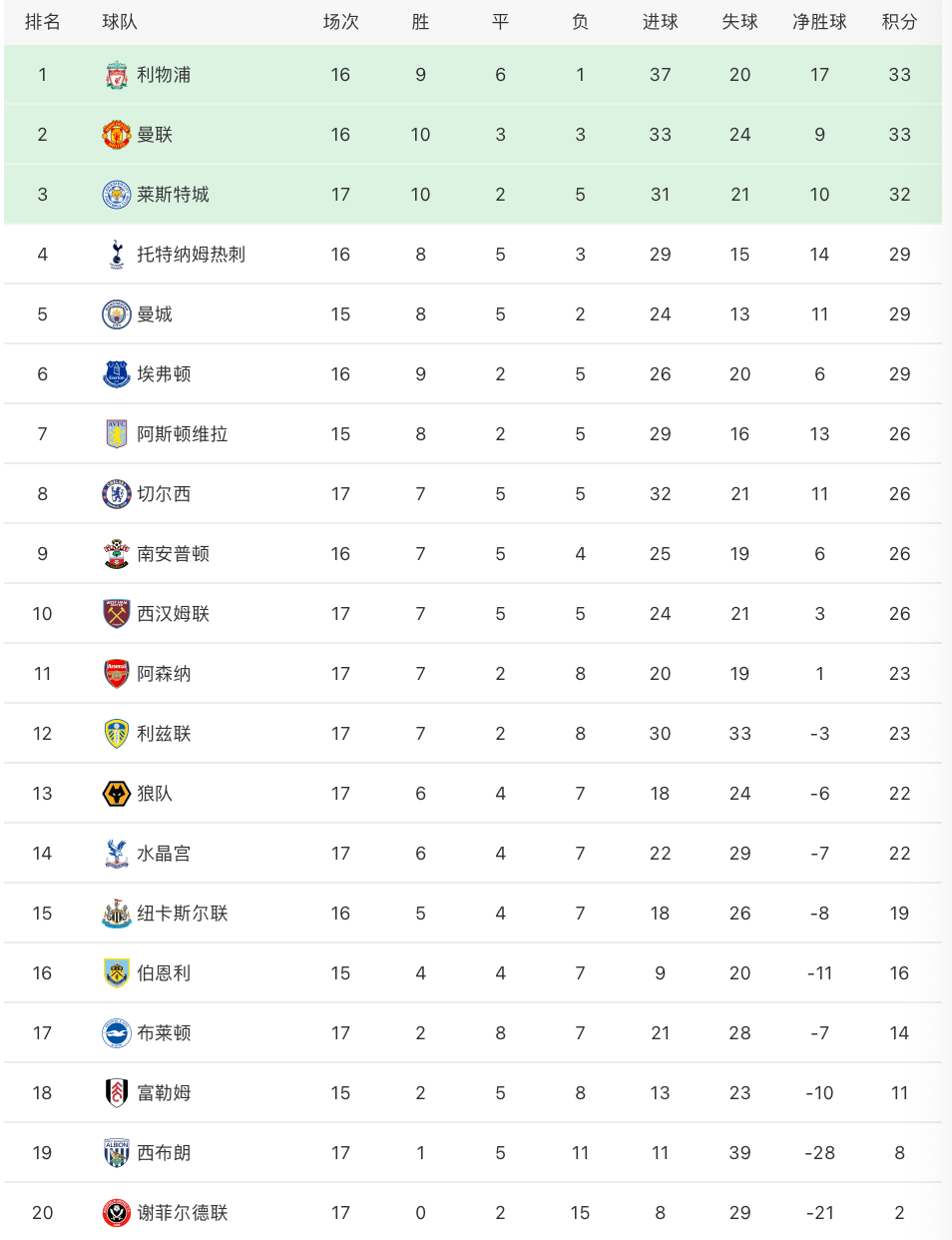Image resolution: width=952 pixels, height=1240 pixels.
Task: Click the Leicester City crest icon
Action: click(x=117, y=195)
